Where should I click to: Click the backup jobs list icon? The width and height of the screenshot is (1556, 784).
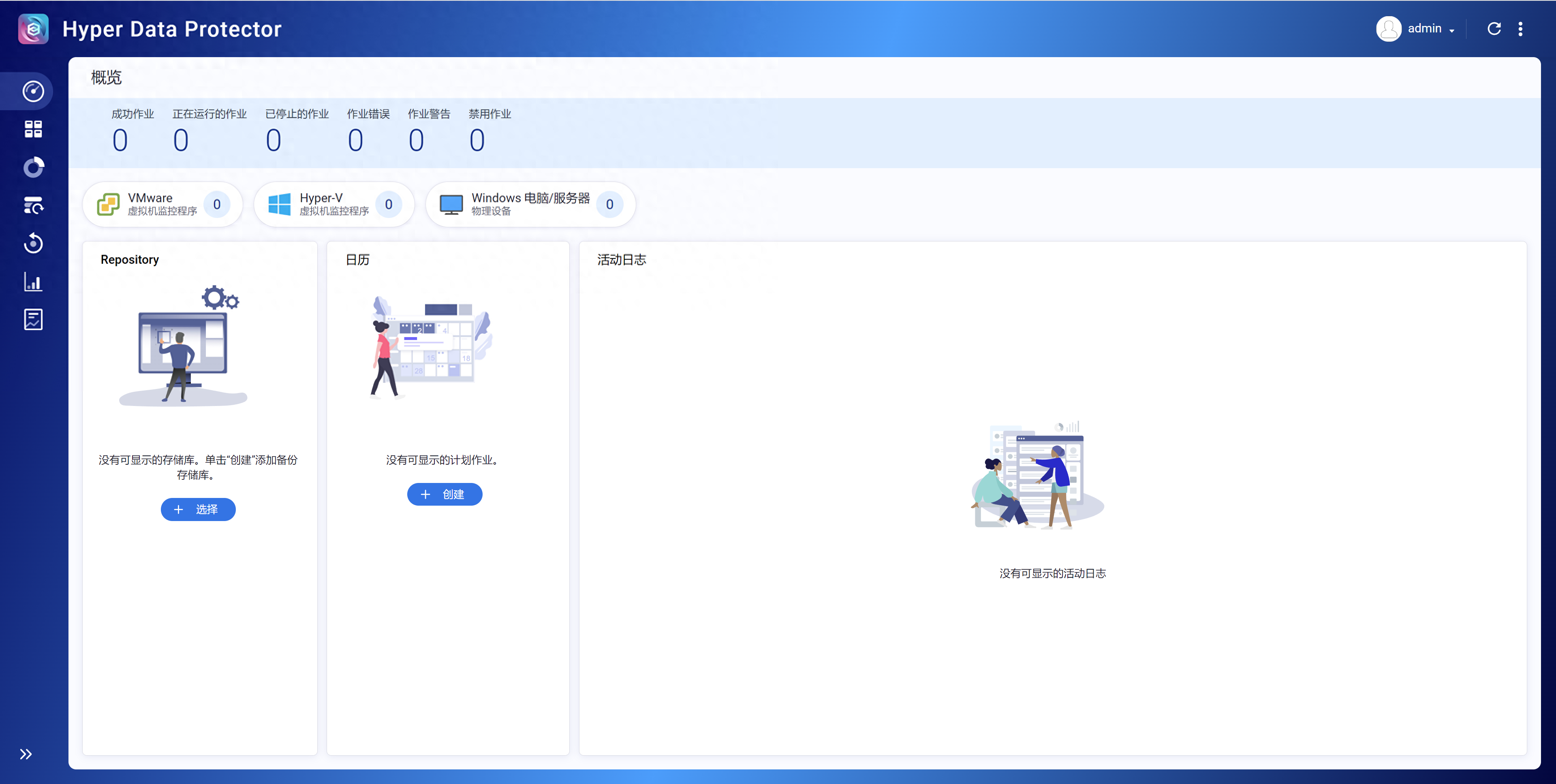[x=33, y=205]
